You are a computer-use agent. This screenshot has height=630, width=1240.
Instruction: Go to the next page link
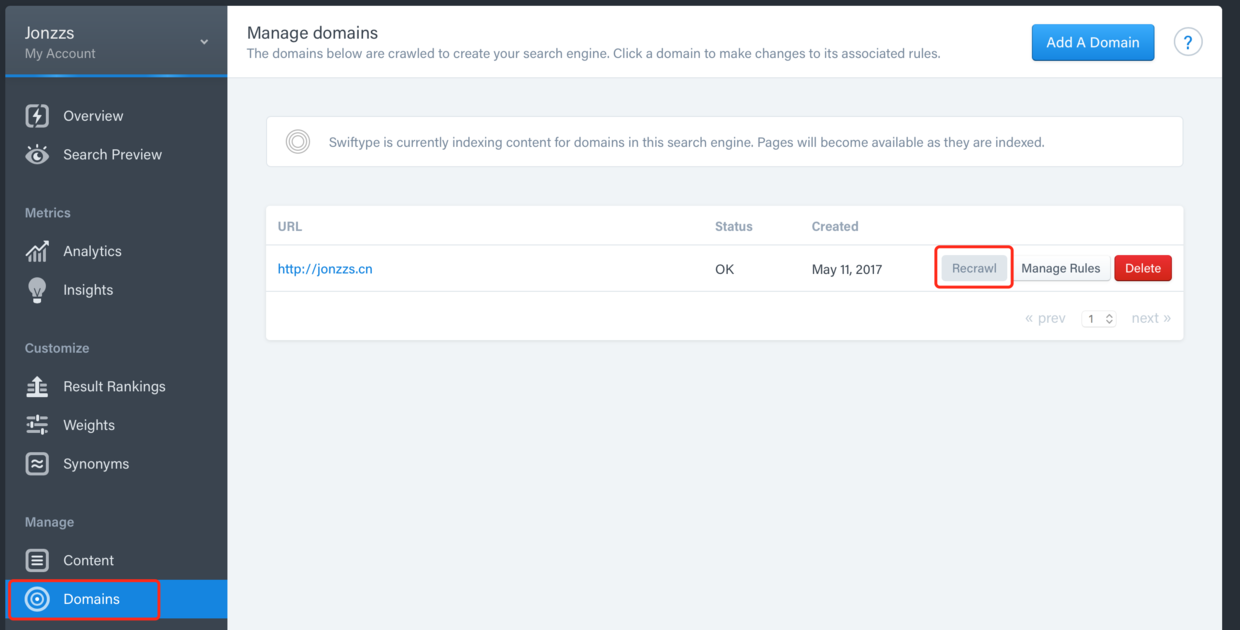coord(1151,318)
